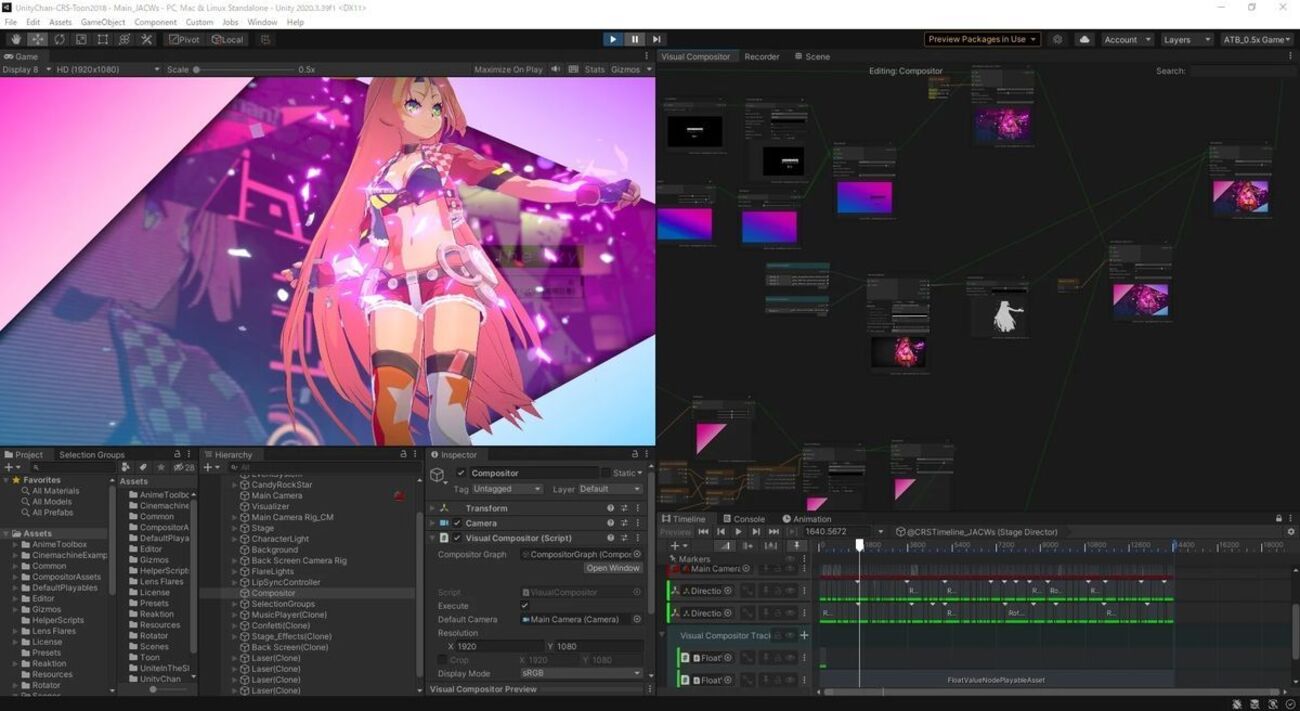Click the Open Window button in the Inspector
The image size is (1300, 711).
[x=613, y=568]
